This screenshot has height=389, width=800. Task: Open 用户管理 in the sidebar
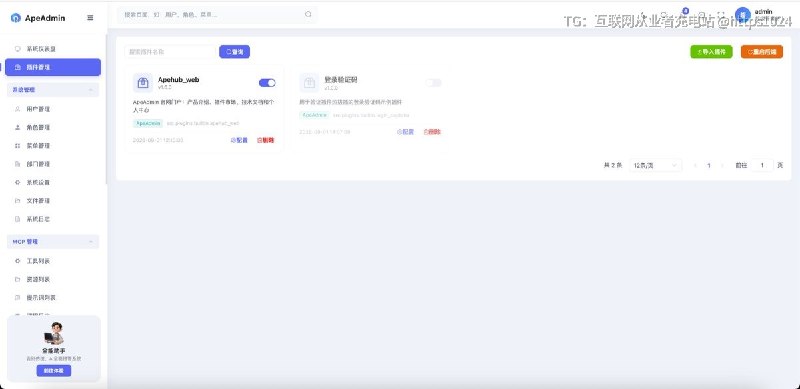coord(53,109)
